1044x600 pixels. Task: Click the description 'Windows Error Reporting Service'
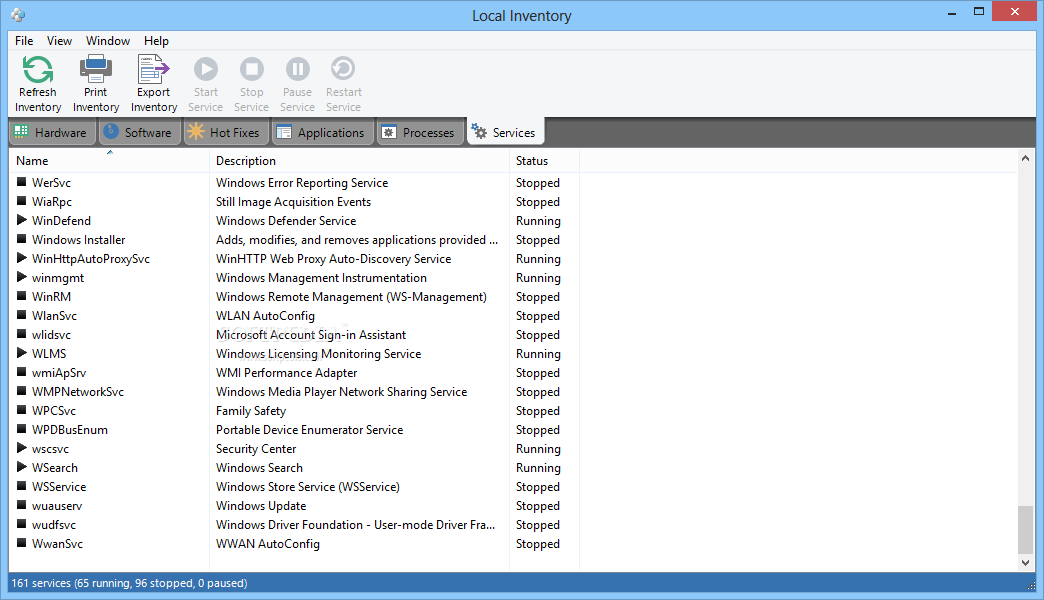click(302, 182)
